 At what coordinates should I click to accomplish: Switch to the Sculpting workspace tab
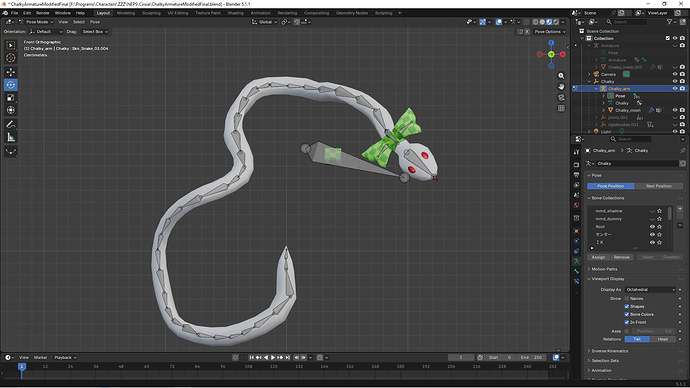coord(151,13)
